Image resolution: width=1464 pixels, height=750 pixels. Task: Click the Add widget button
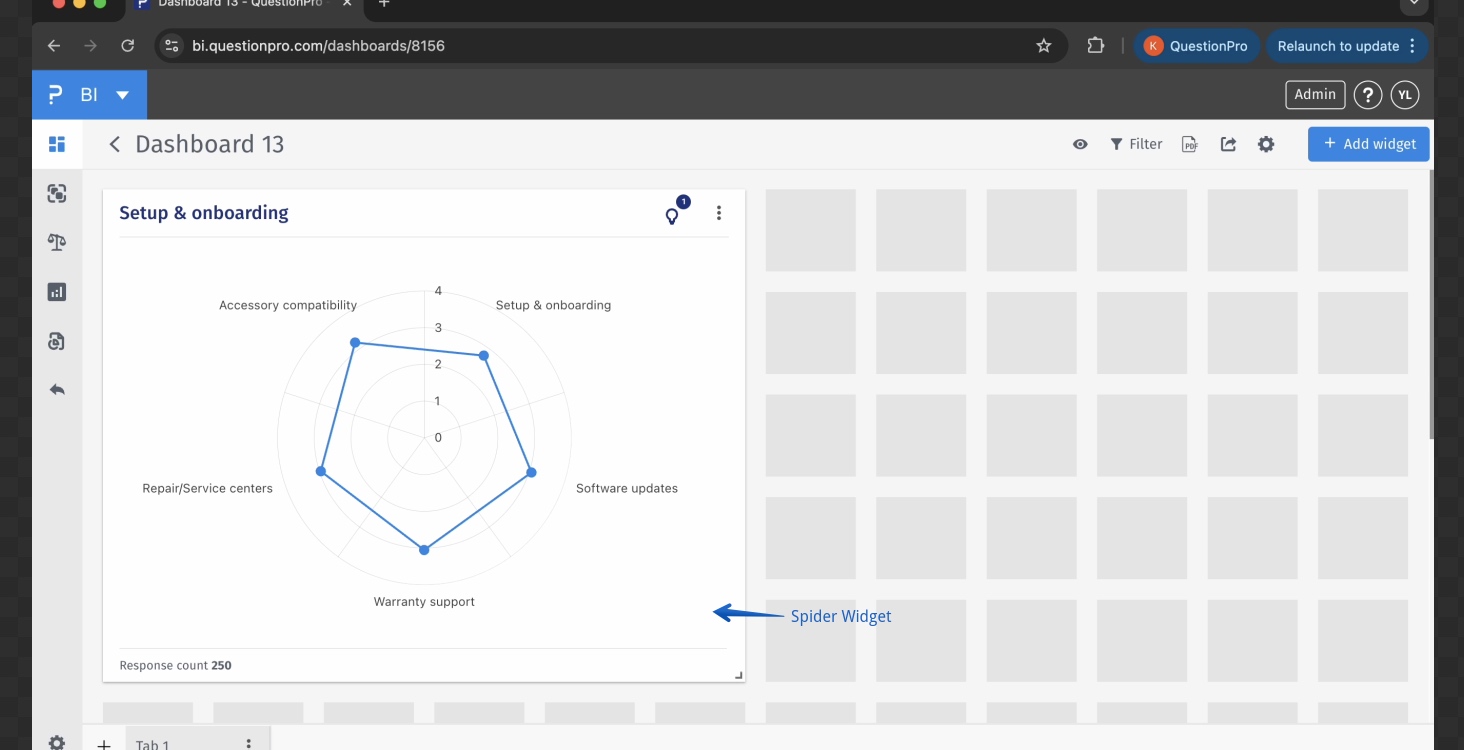tap(1368, 144)
